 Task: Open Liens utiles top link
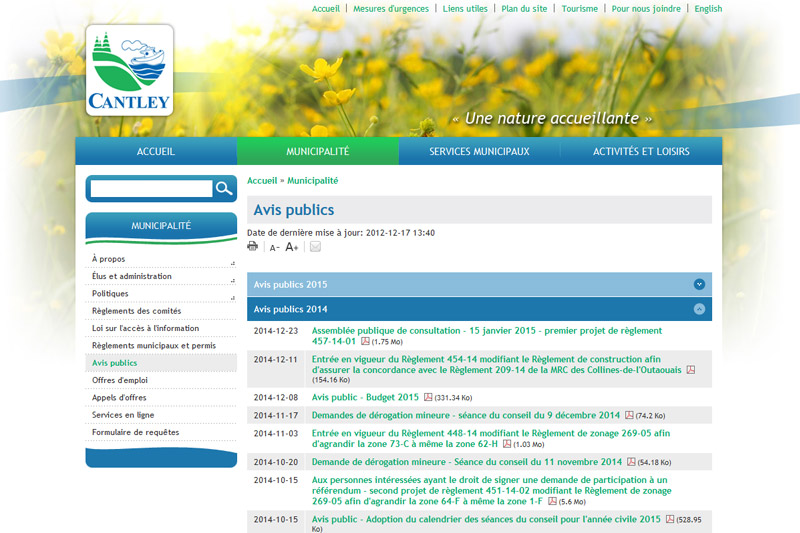coord(465,9)
